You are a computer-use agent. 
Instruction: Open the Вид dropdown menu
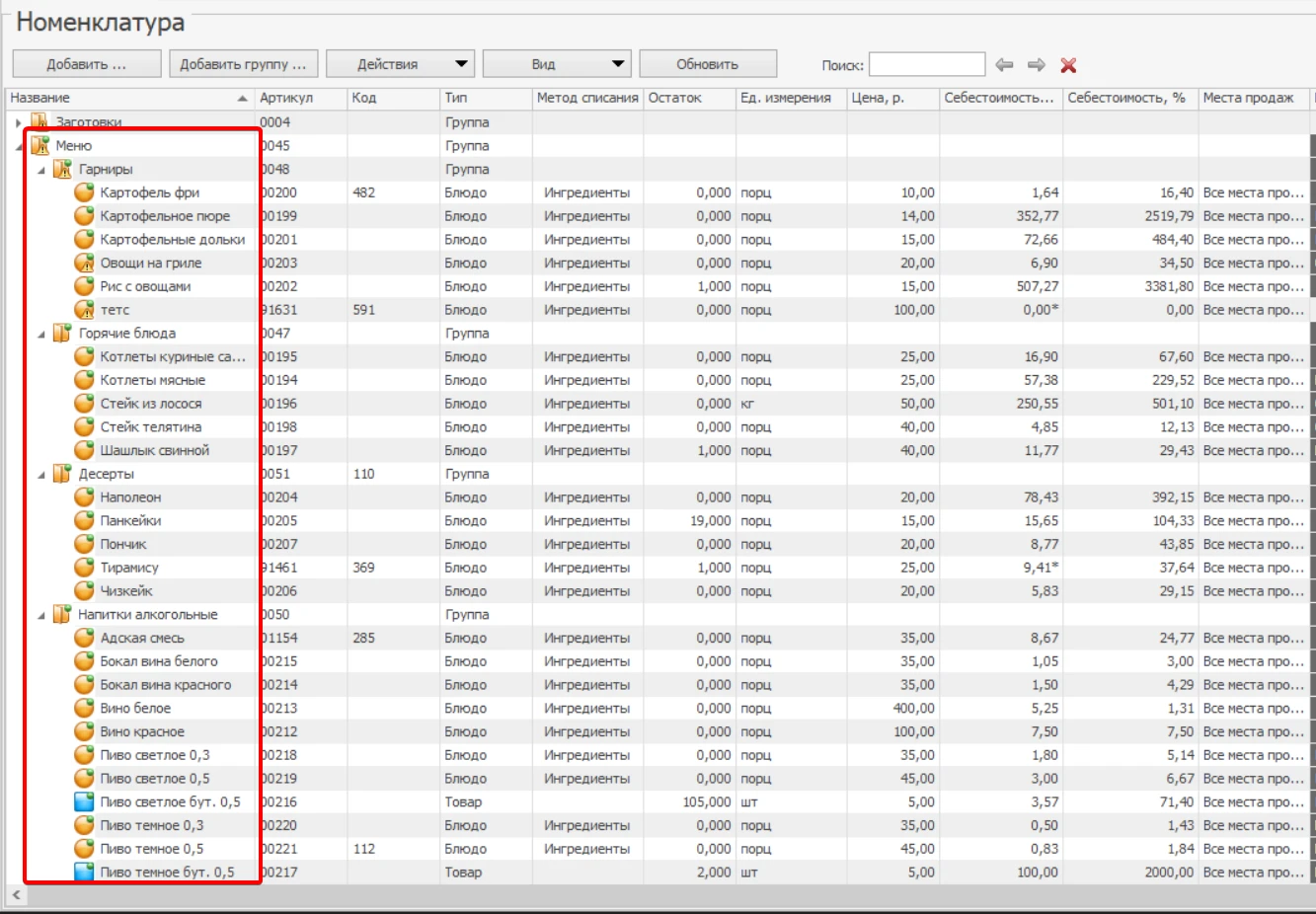point(557,64)
